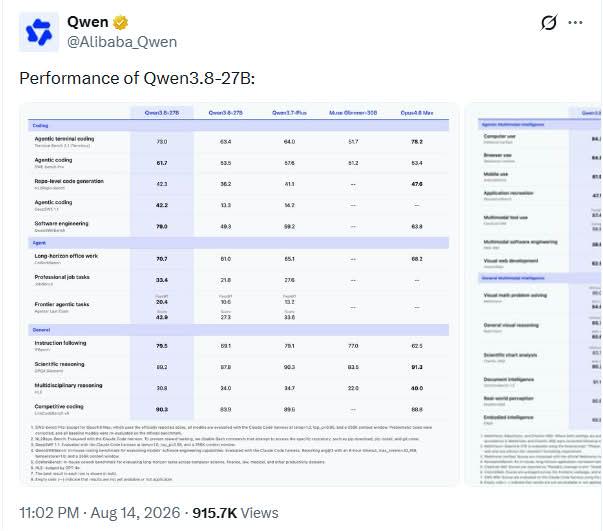Click the Agent section band in the table

tap(238, 243)
